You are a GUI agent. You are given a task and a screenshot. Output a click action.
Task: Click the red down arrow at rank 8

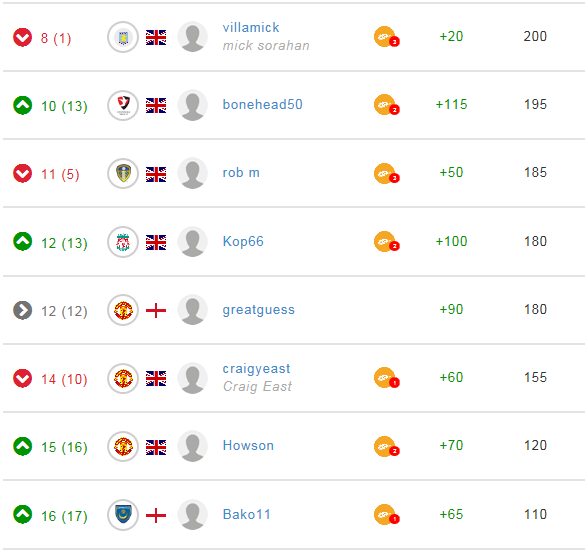click(22, 37)
